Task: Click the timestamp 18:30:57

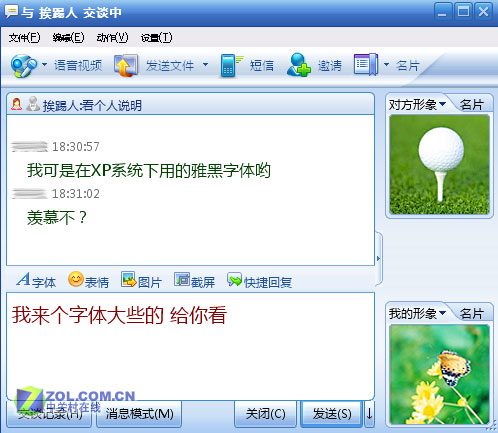Action: 76,147
